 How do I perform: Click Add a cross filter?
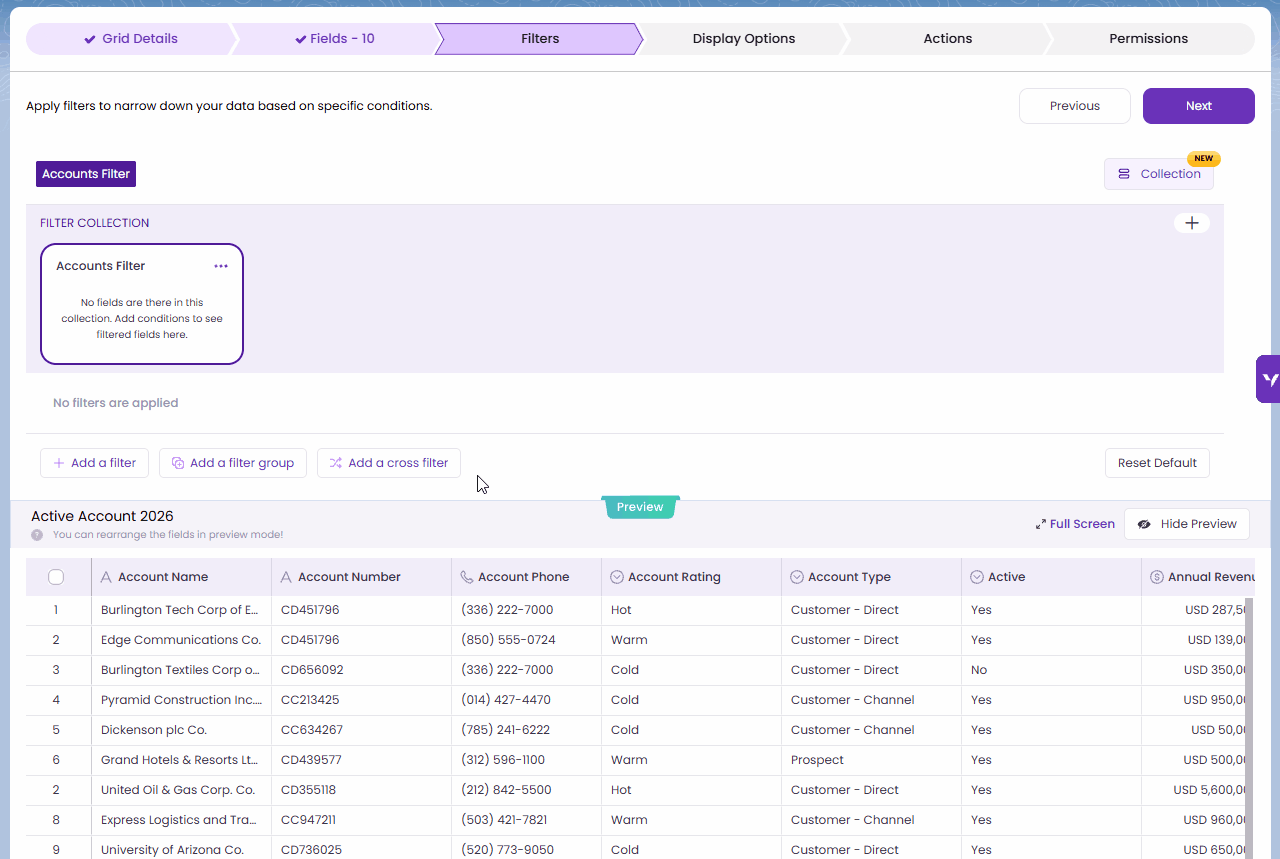click(x=389, y=463)
